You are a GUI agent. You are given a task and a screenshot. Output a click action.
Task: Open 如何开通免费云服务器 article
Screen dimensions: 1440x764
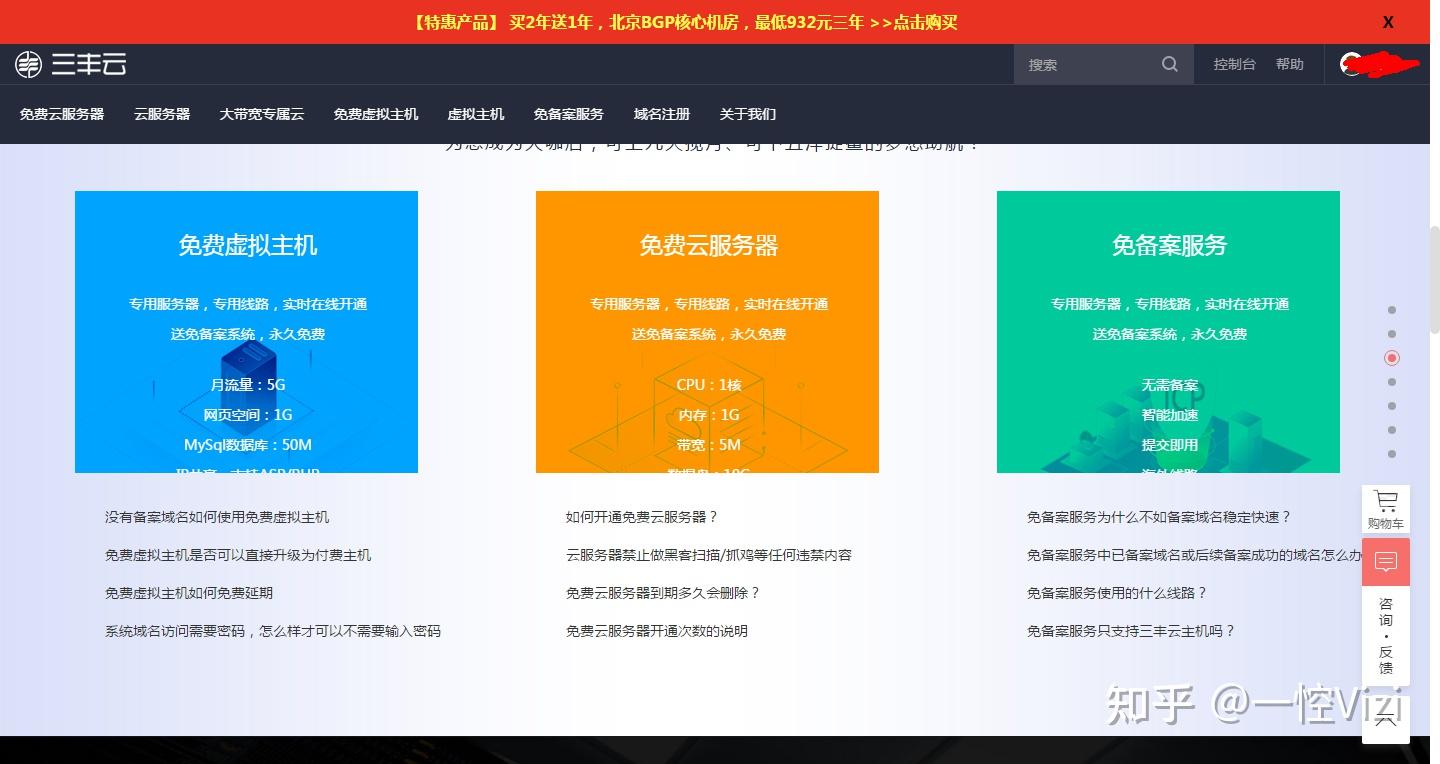[642, 517]
